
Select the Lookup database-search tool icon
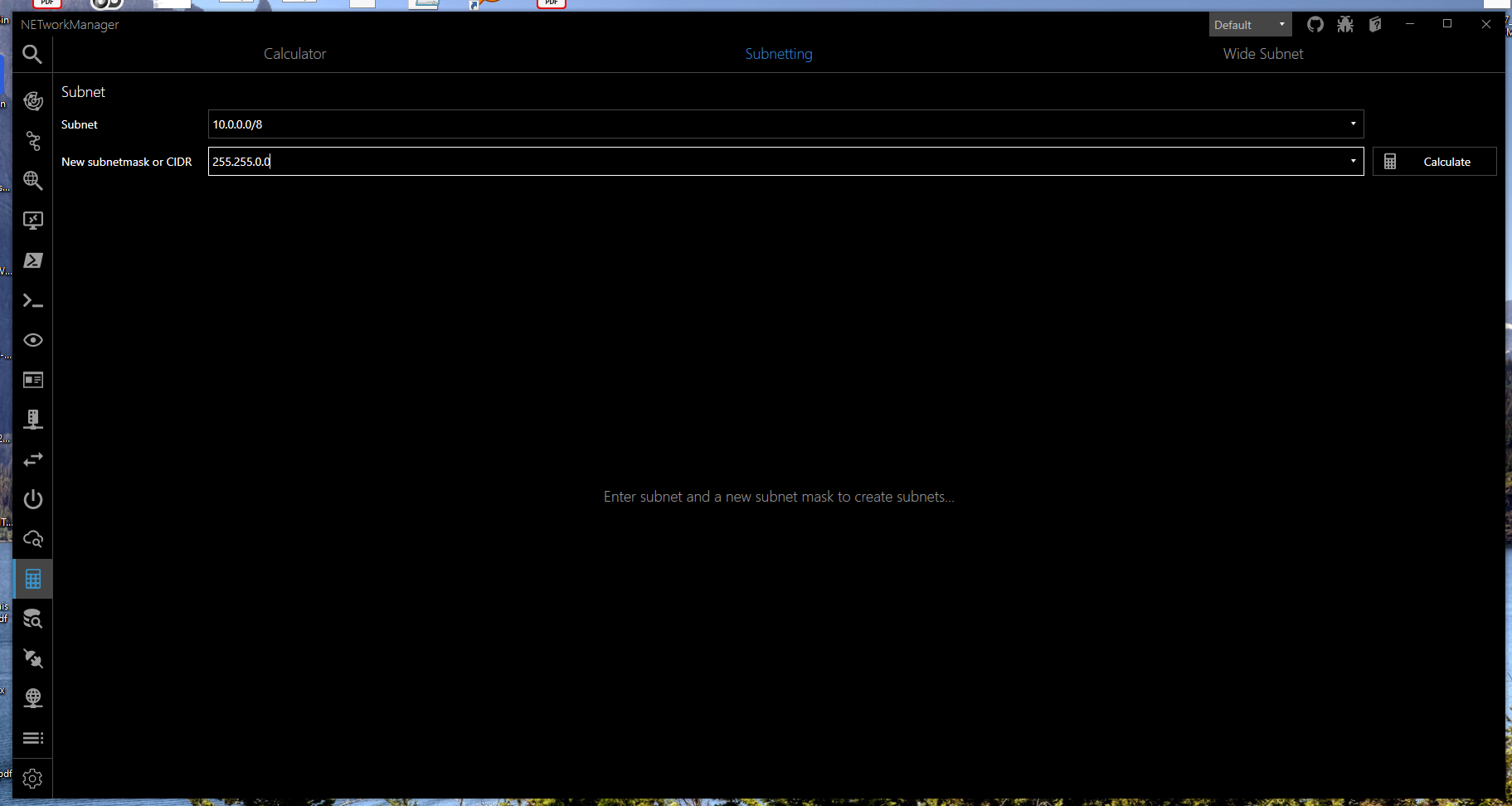click(x=32, y=619)
